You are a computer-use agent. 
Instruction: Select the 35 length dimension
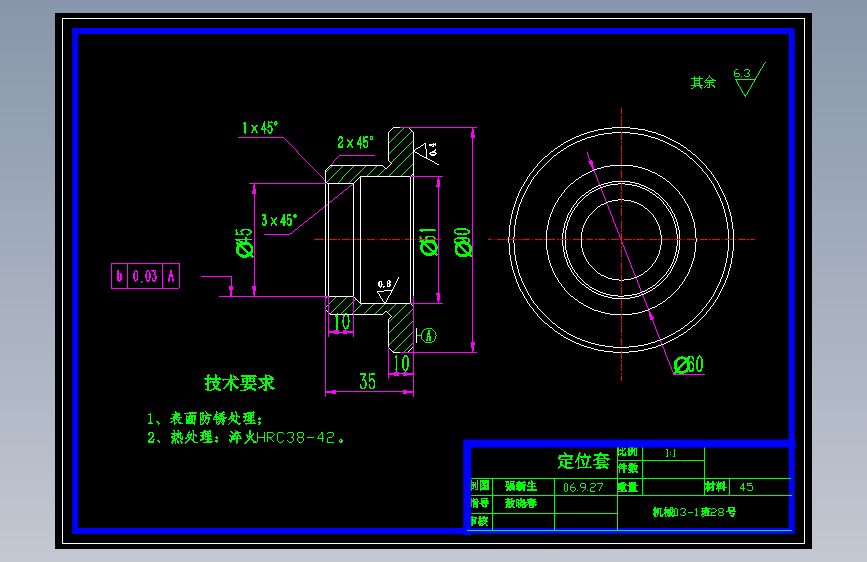pos(368,381)
